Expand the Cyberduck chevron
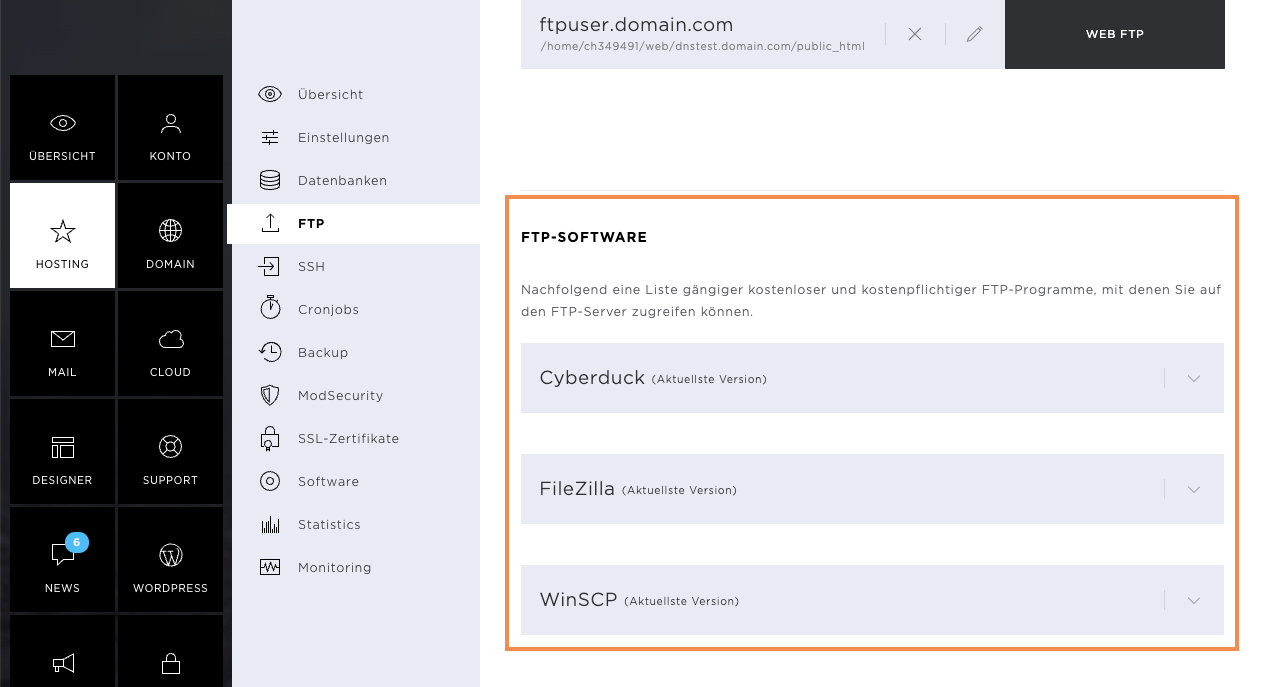This screenshot has height=687, width=1264. pyautogui.click(x=1193, y=378)
